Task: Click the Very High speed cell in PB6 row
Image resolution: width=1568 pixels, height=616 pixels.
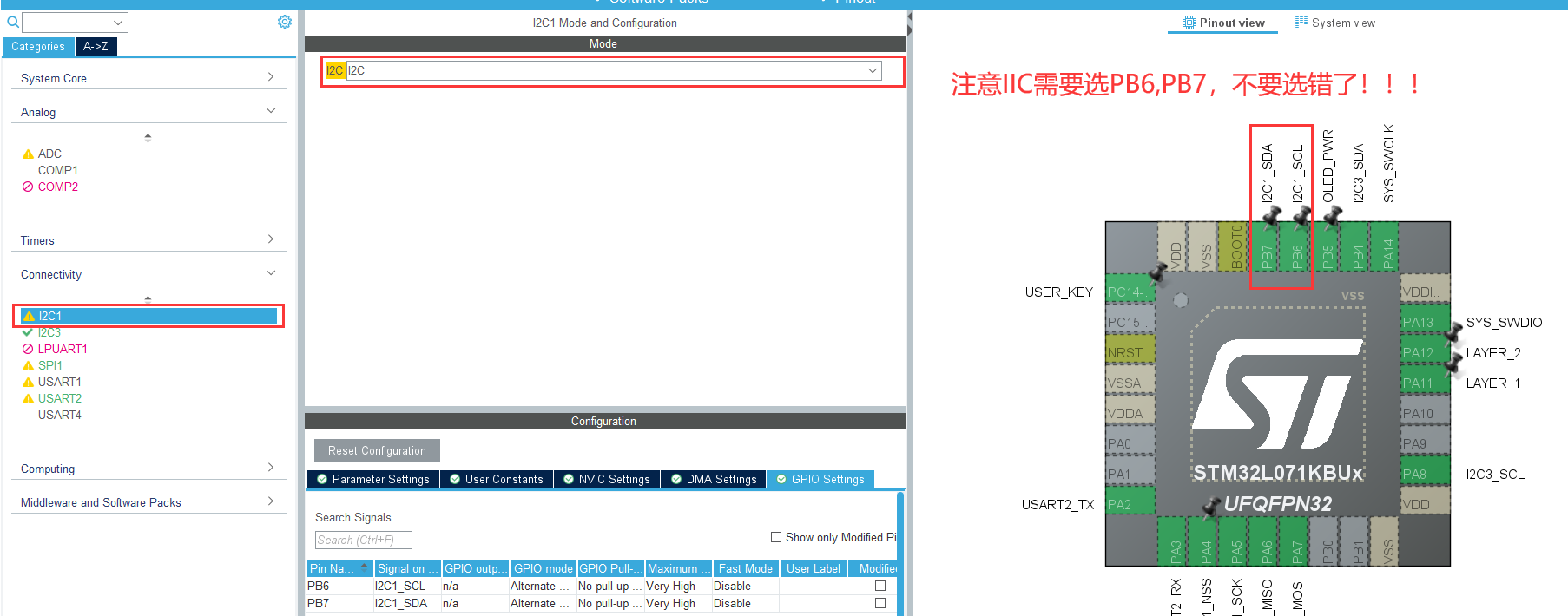Action: tap(678, 586)
